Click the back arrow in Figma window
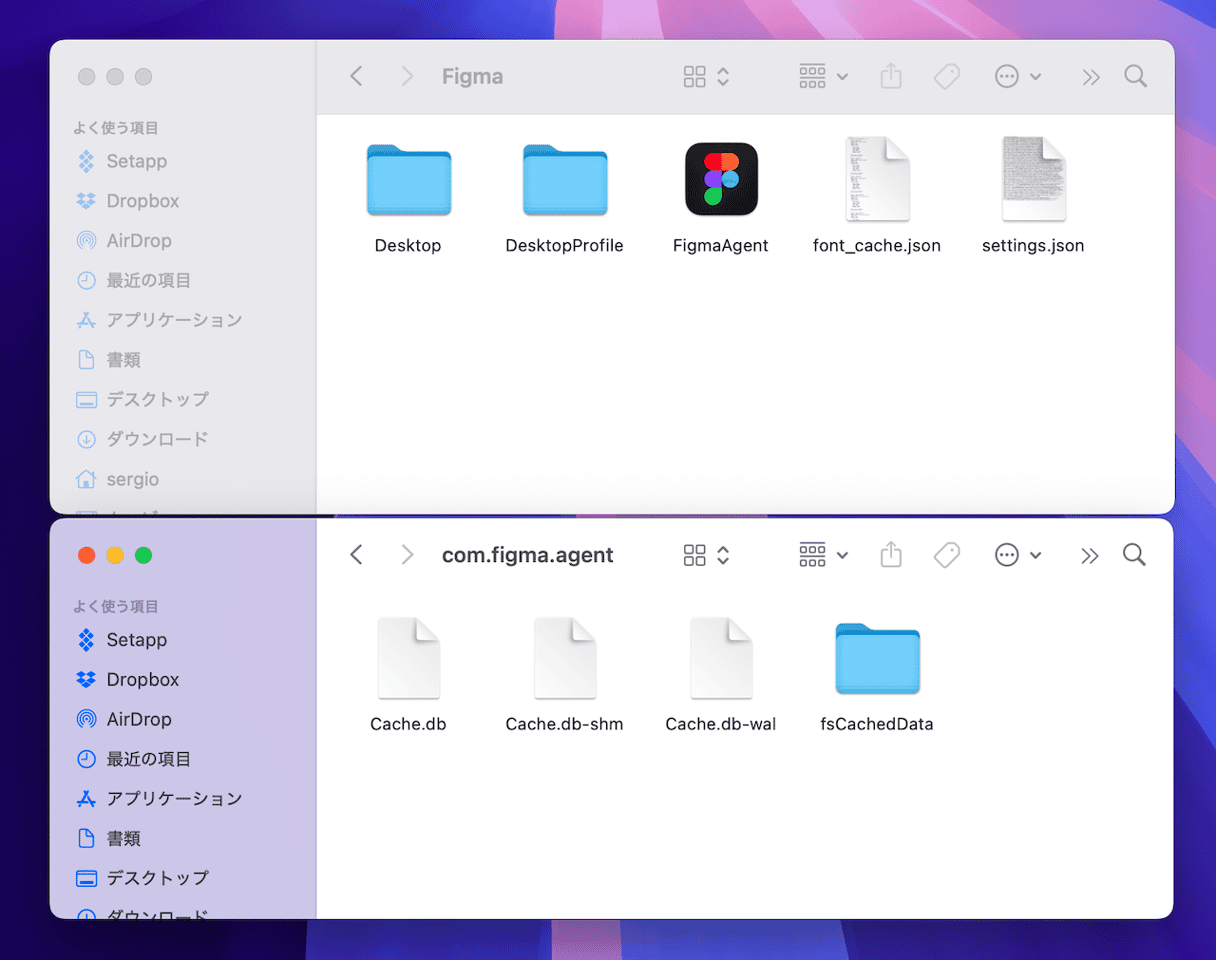The image size is (1216, 960). coord(356,77)
